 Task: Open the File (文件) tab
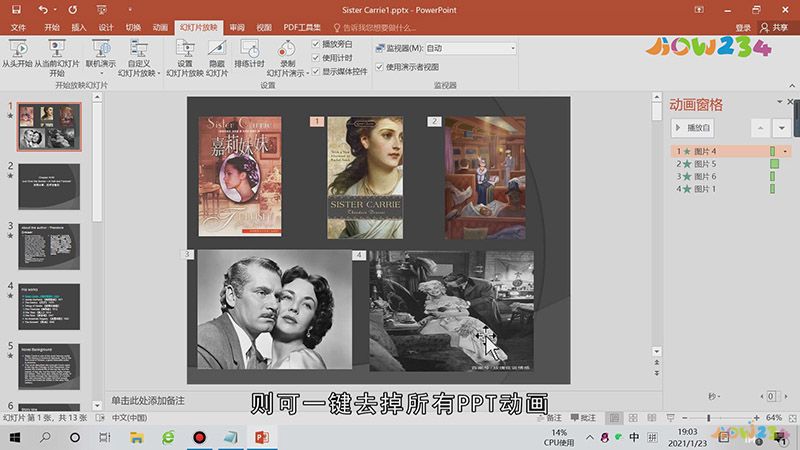18,28
